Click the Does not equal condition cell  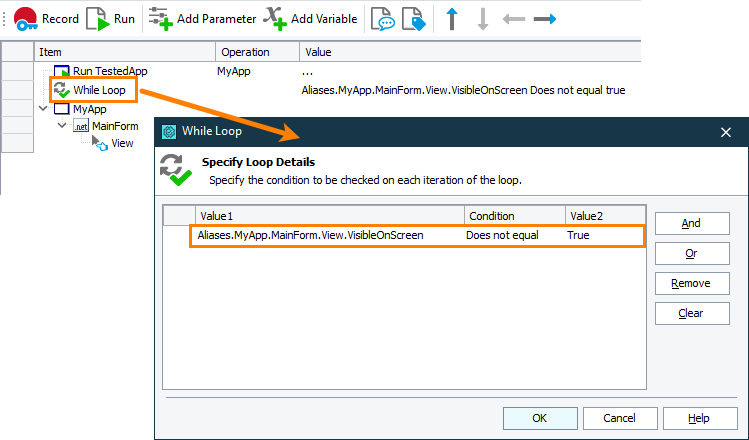(502, 236)
